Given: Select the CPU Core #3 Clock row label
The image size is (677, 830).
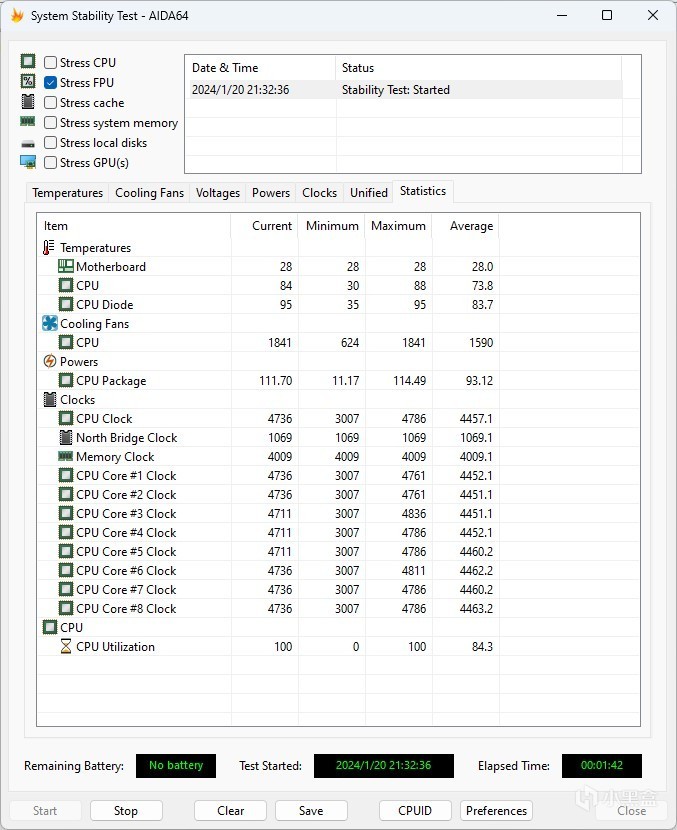Looking at the screenshot, I should tap(126, 513).
